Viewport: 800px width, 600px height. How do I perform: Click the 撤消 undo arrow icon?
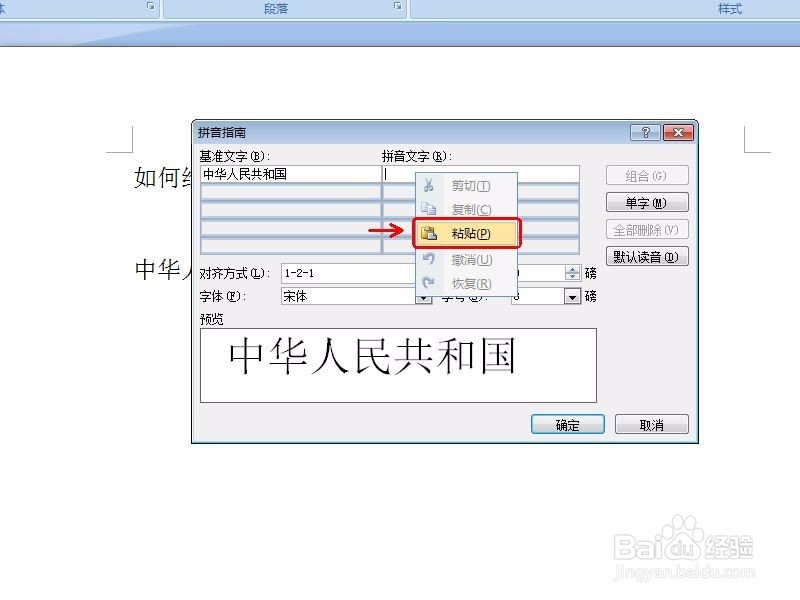tap(429, 258)
